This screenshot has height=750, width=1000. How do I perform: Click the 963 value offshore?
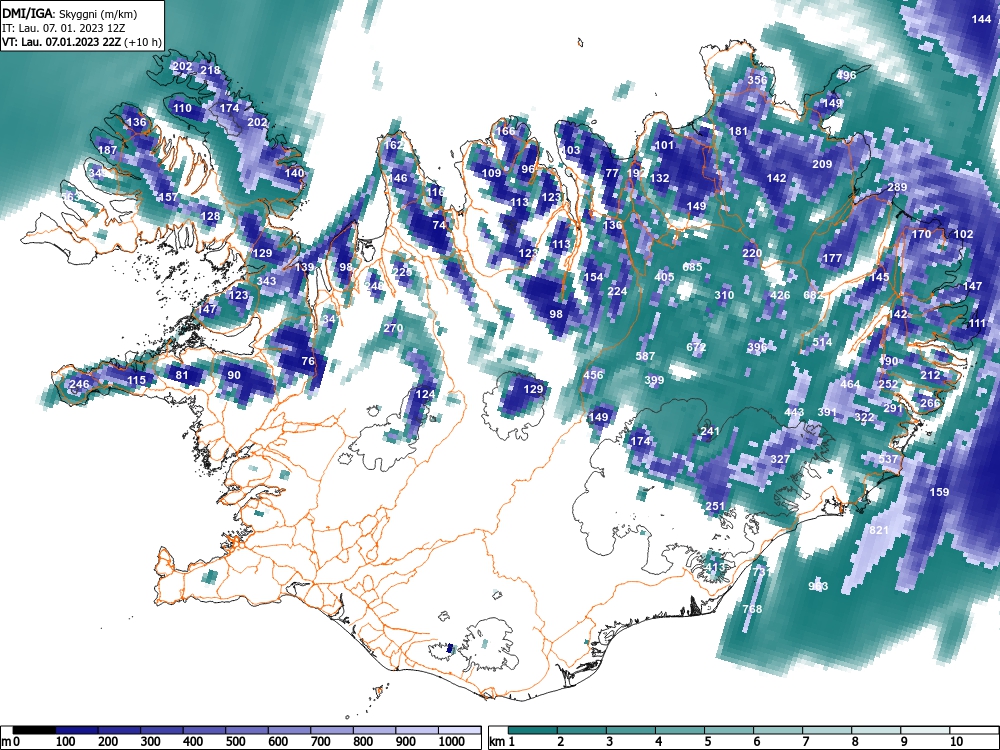pos(818,585)
